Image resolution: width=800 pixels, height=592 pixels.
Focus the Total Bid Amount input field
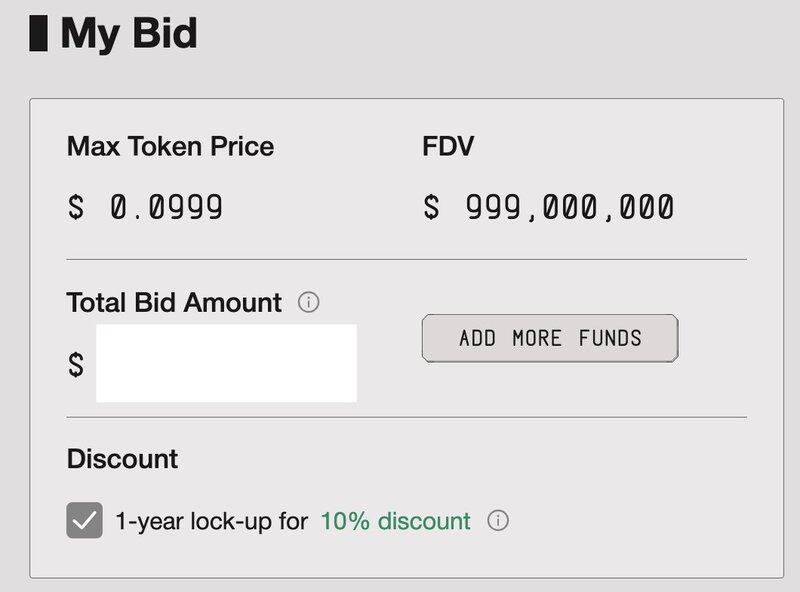(x=226, y=363)
